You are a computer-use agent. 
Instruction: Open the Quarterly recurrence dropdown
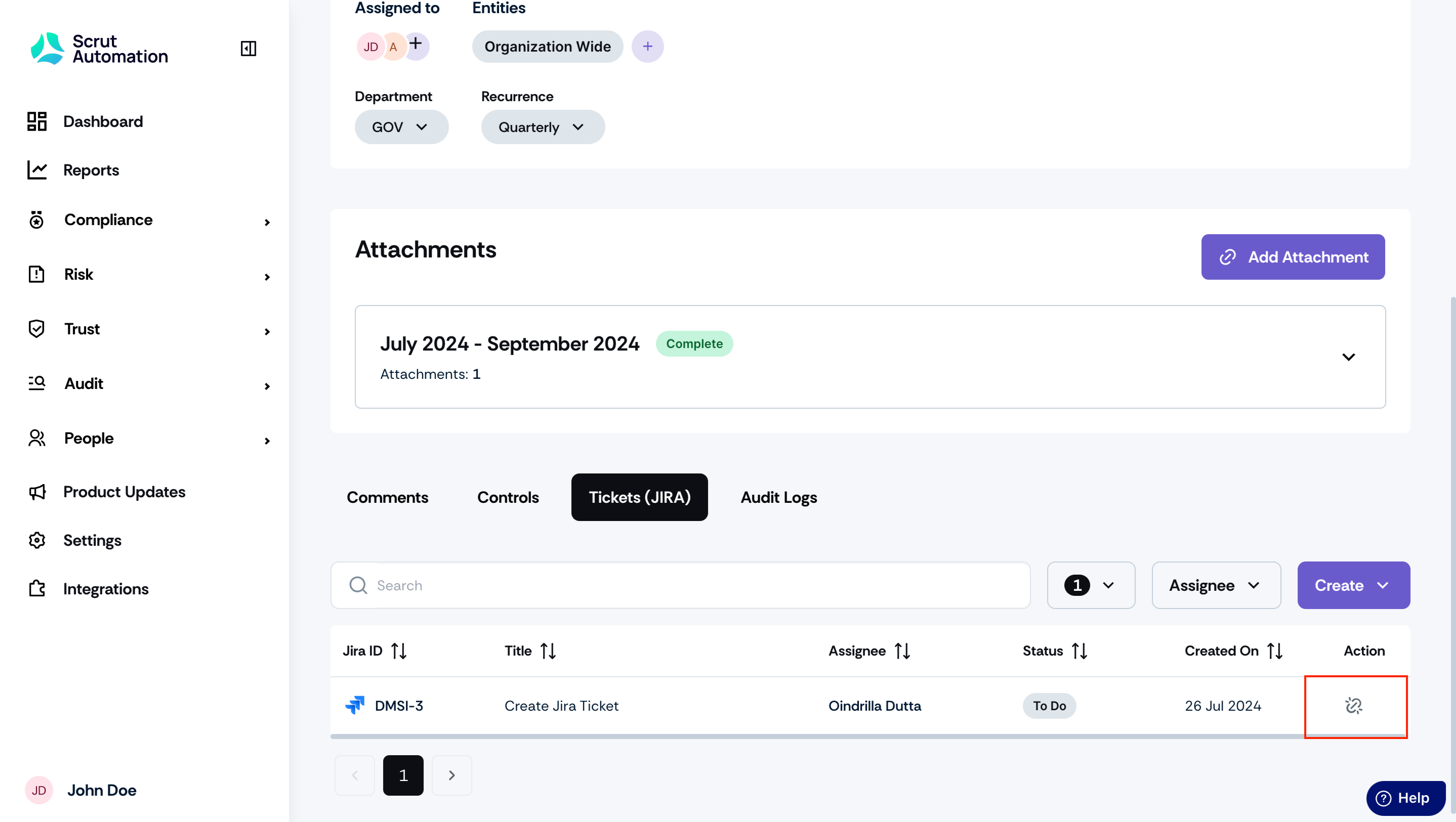(x=543, y=127)
